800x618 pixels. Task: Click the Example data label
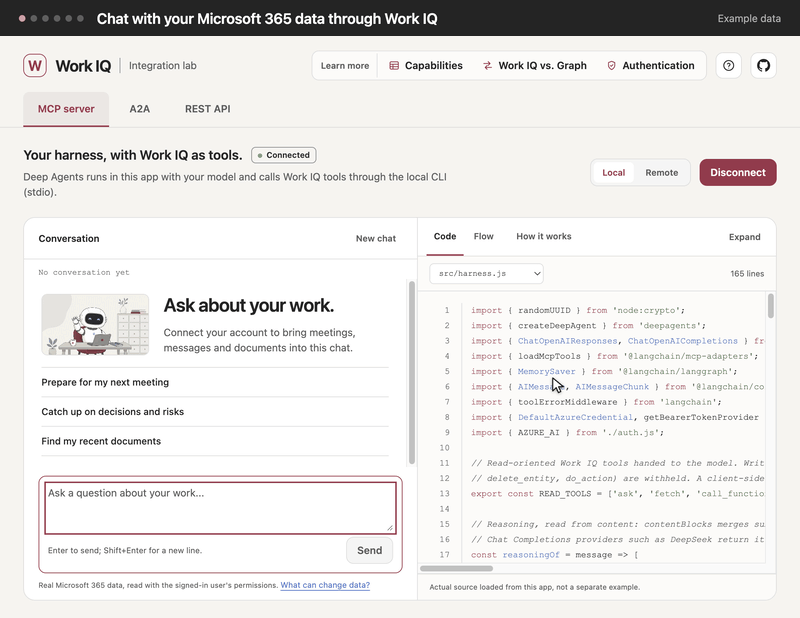[x=749, y=18]
